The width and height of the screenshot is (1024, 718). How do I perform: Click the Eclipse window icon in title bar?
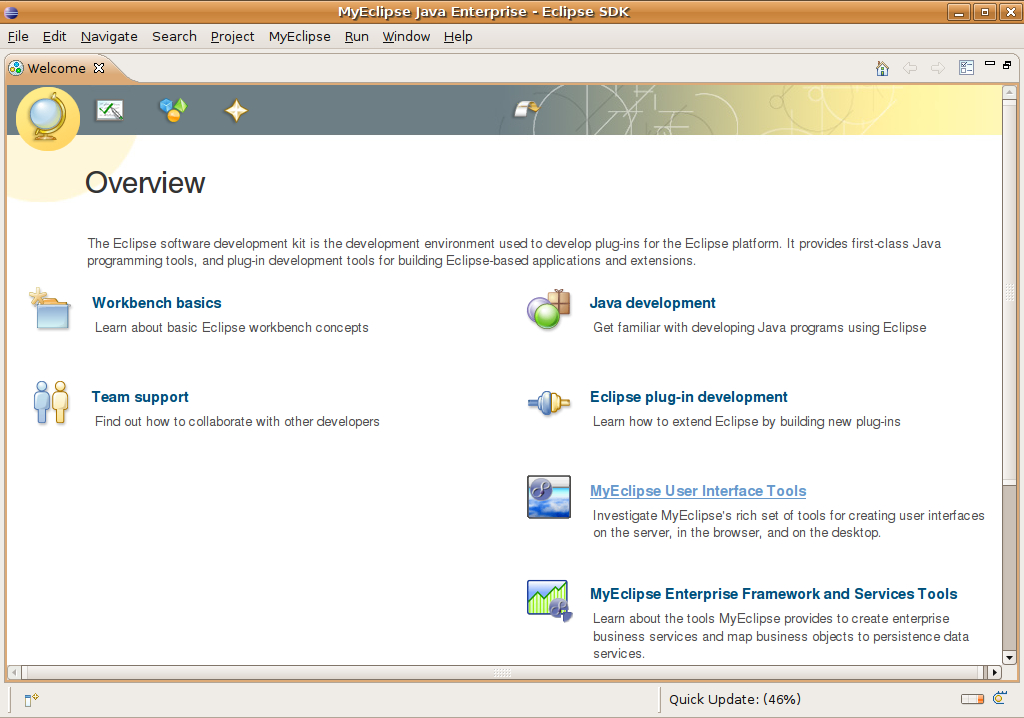click(11, 12)
